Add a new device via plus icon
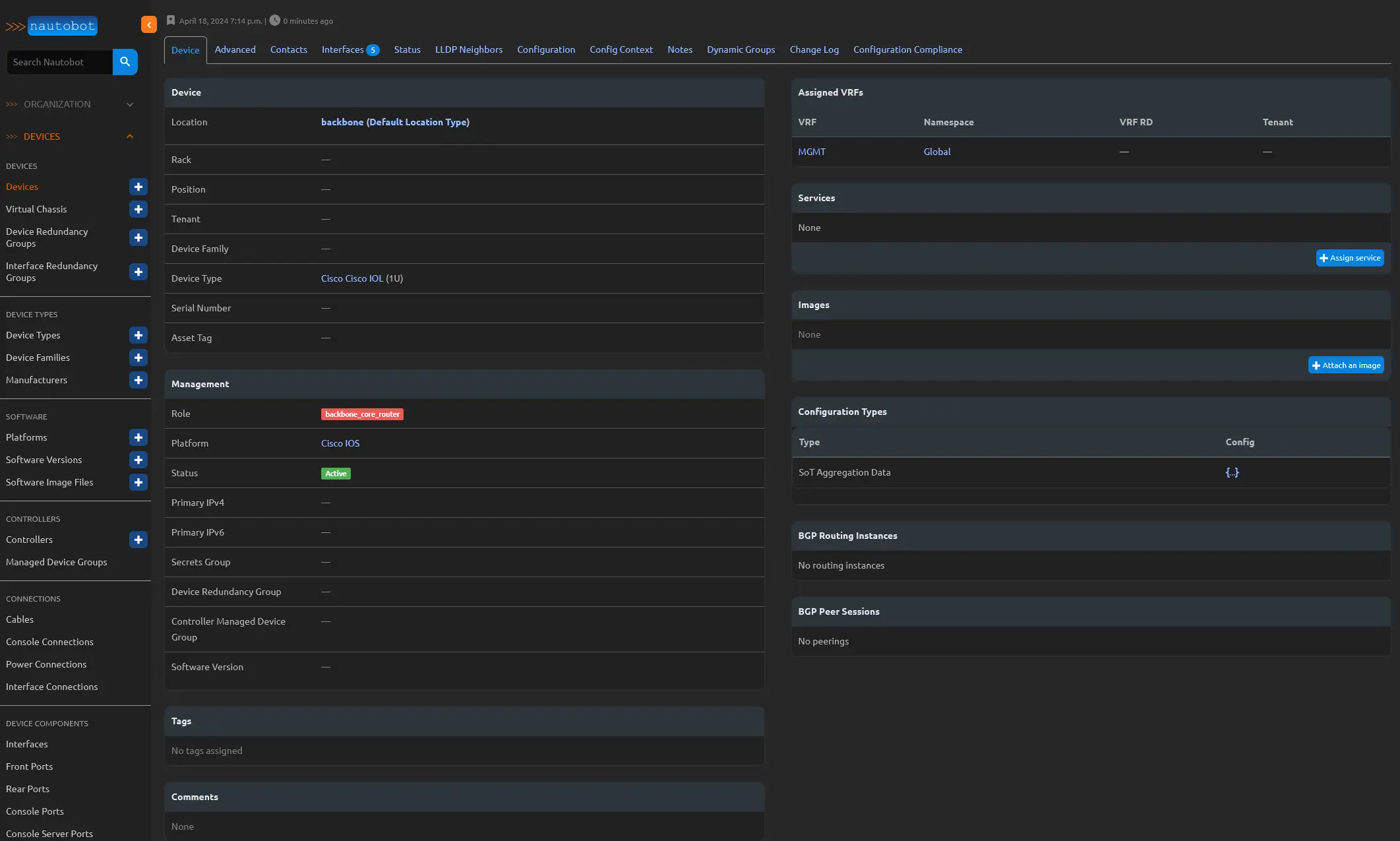Viewport: 1400px width, 841px height. point(138,187)
